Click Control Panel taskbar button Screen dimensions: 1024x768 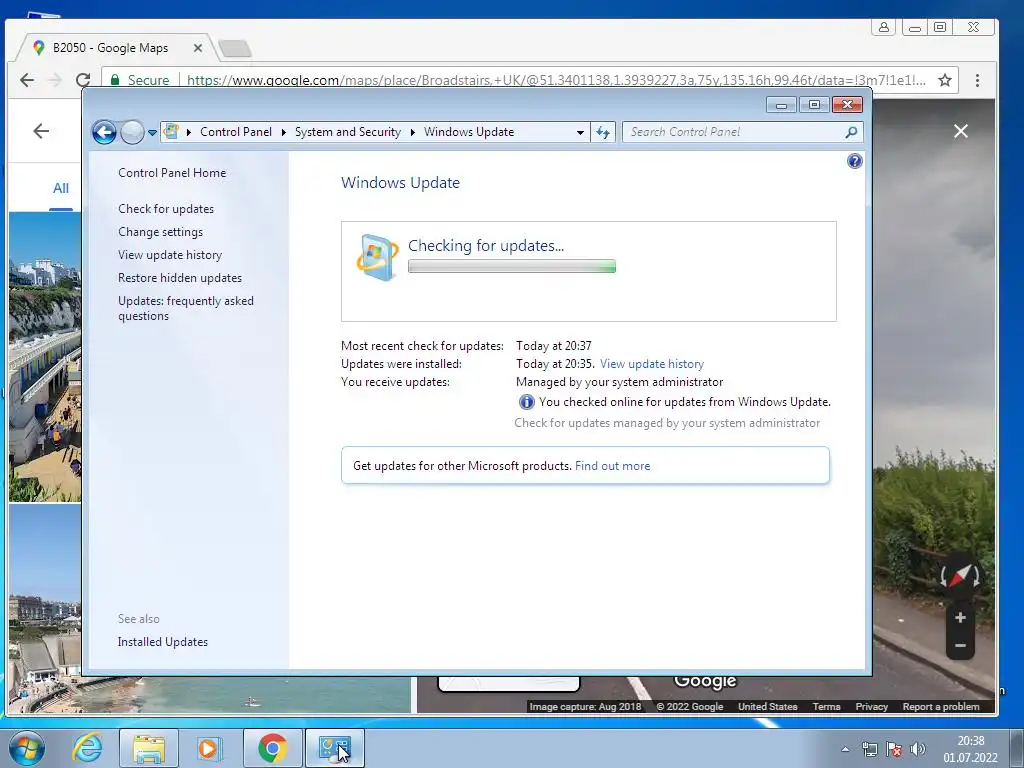pos(334,748)
